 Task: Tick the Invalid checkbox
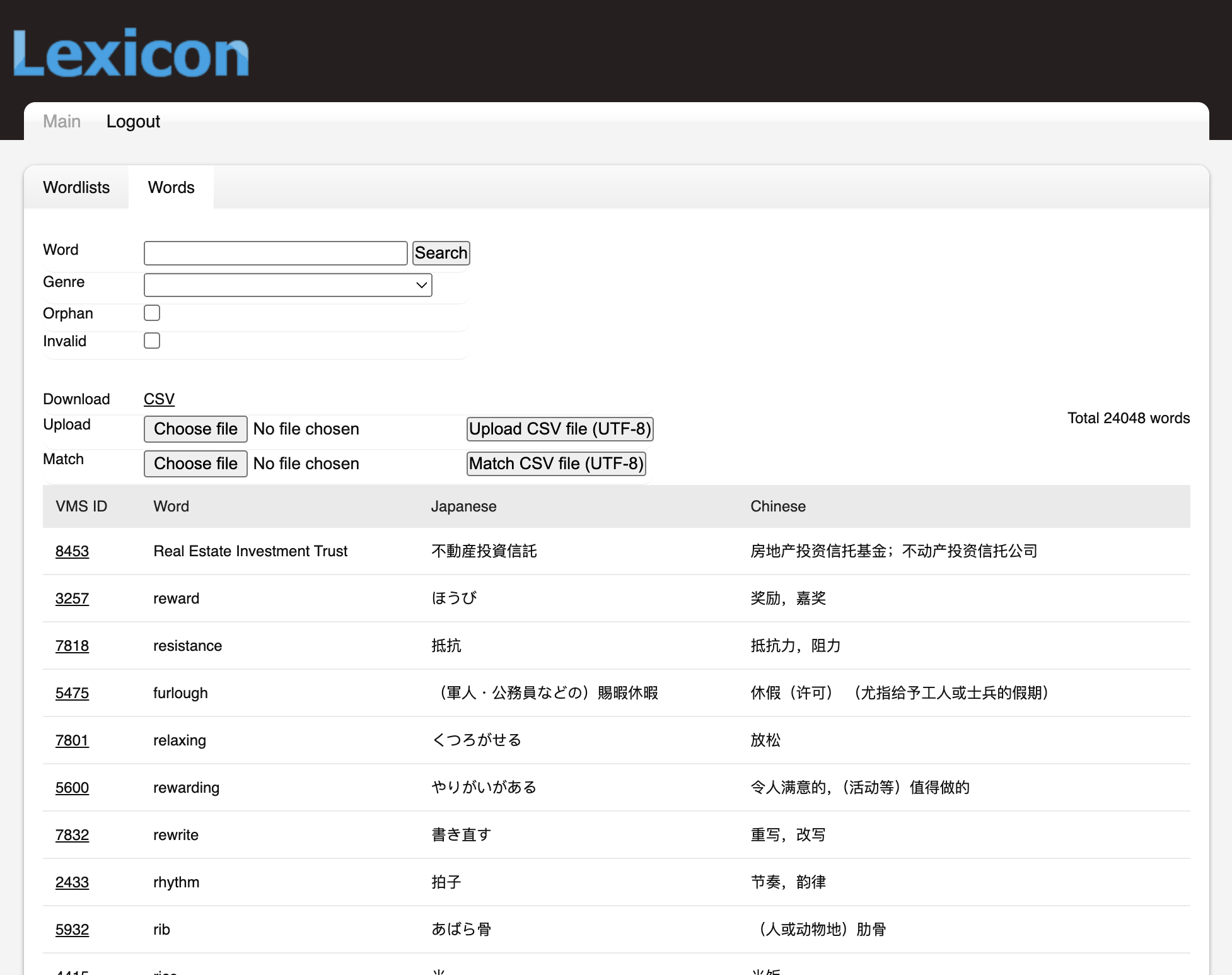[x=152, y=341]
